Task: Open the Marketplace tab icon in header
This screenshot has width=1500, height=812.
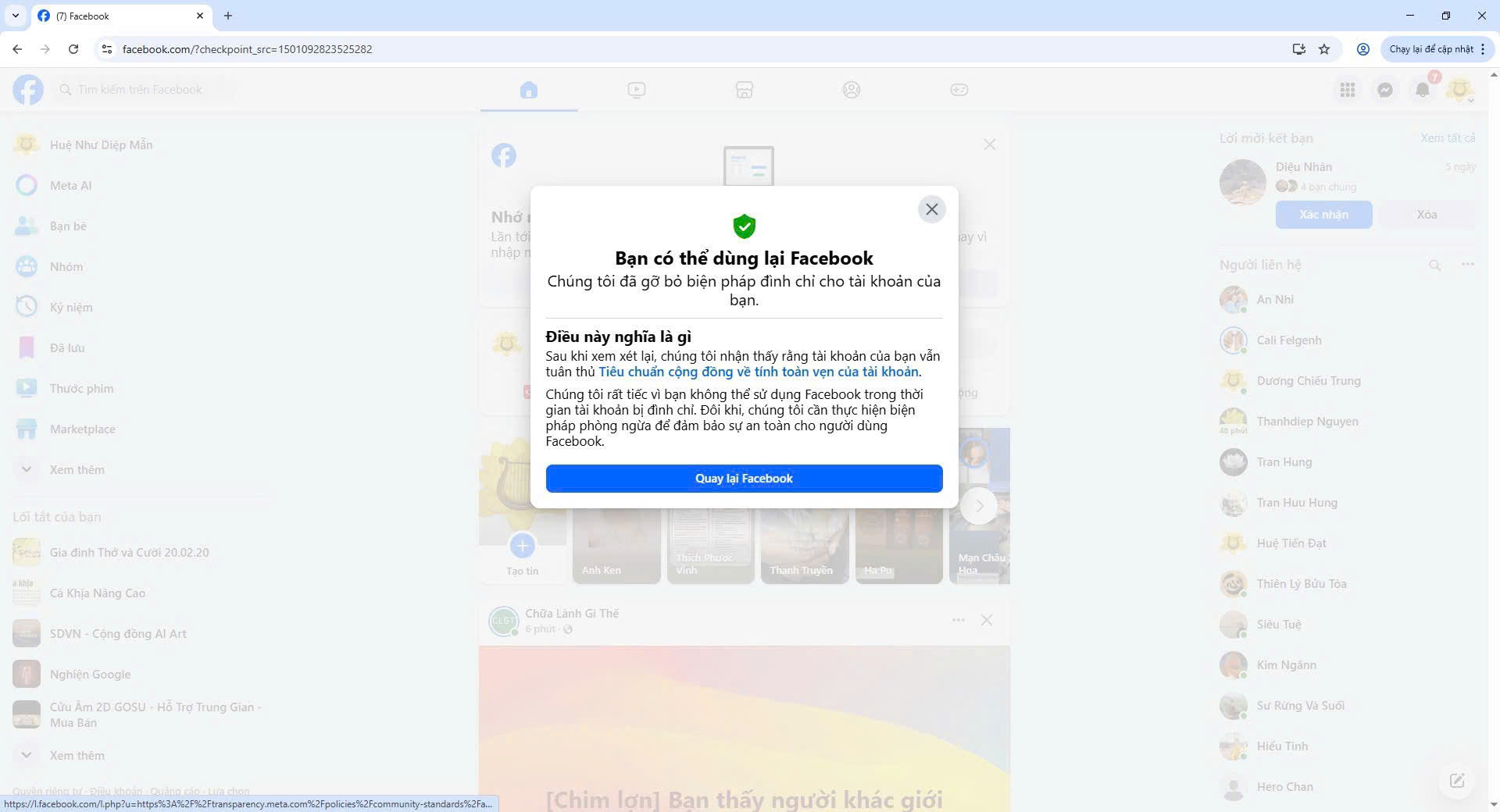Action: tap(745, 90)
